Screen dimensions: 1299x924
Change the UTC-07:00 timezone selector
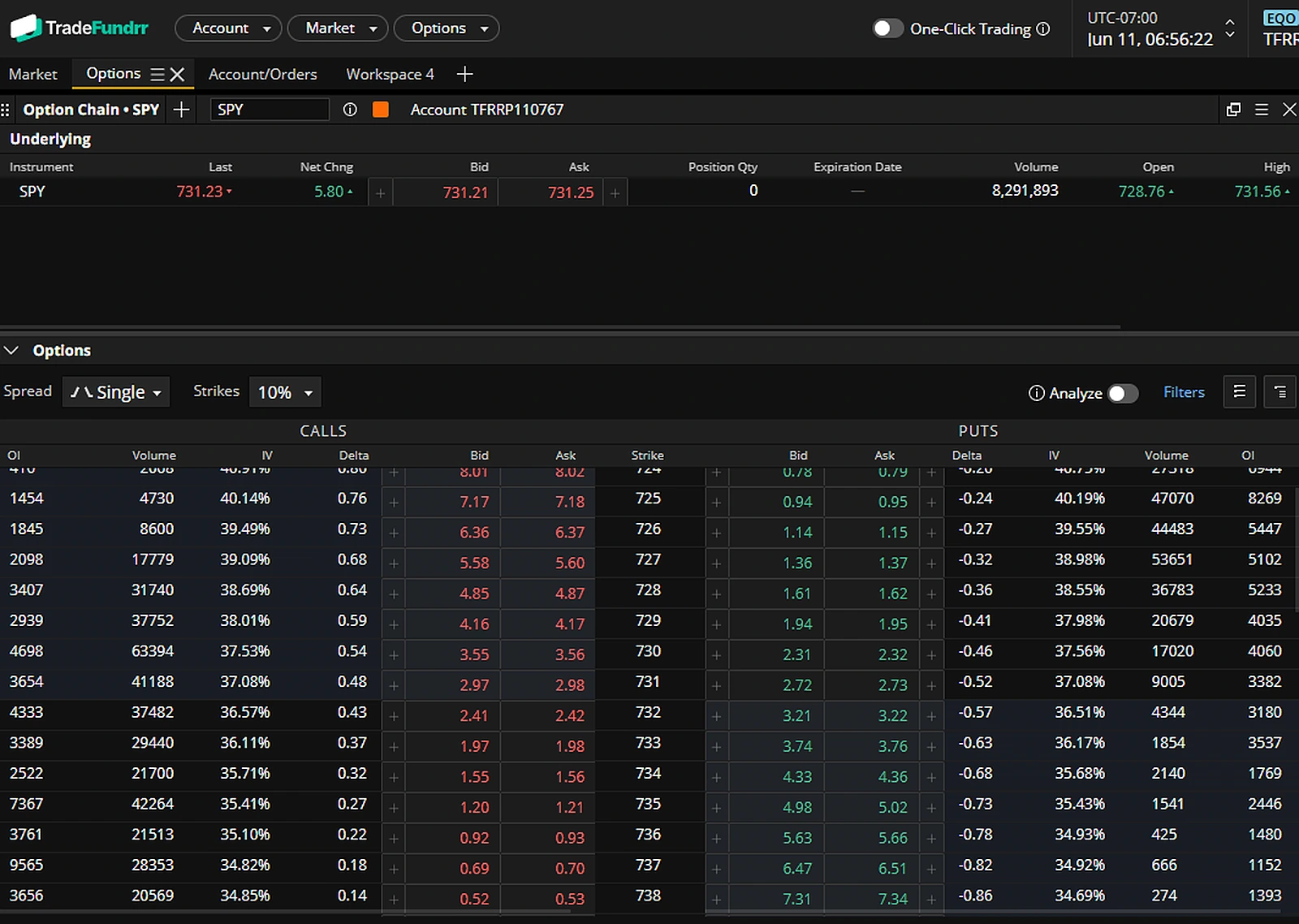pyautogui.click(x=1230, y=28)
